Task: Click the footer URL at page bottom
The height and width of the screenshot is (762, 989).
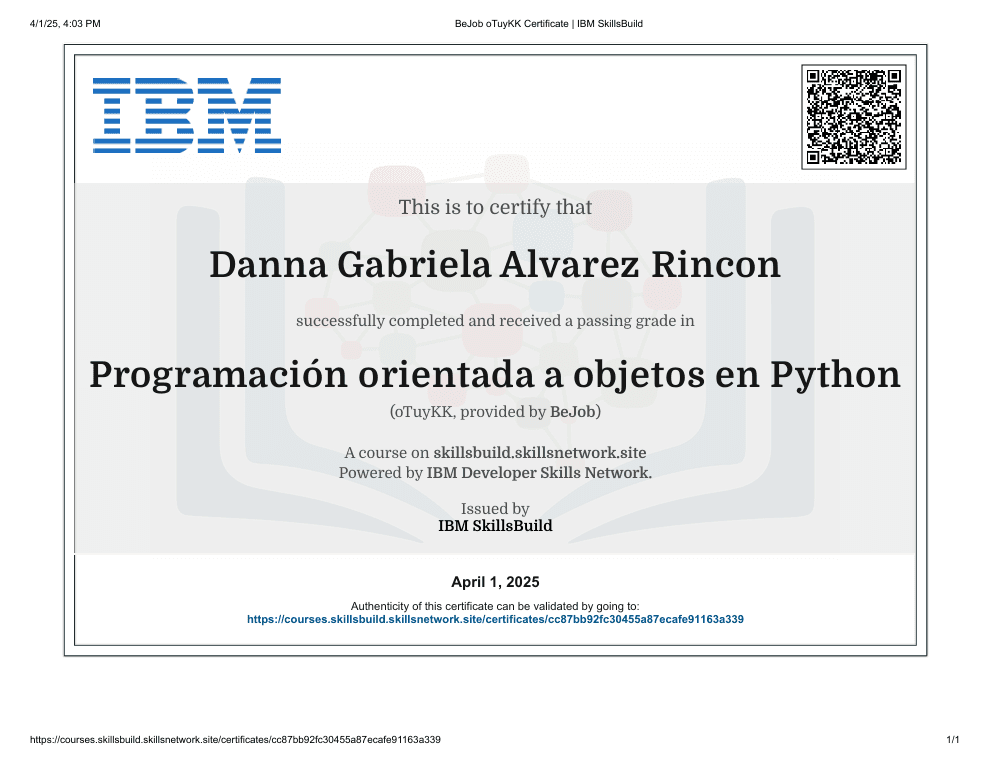Action: click(237, 740)
